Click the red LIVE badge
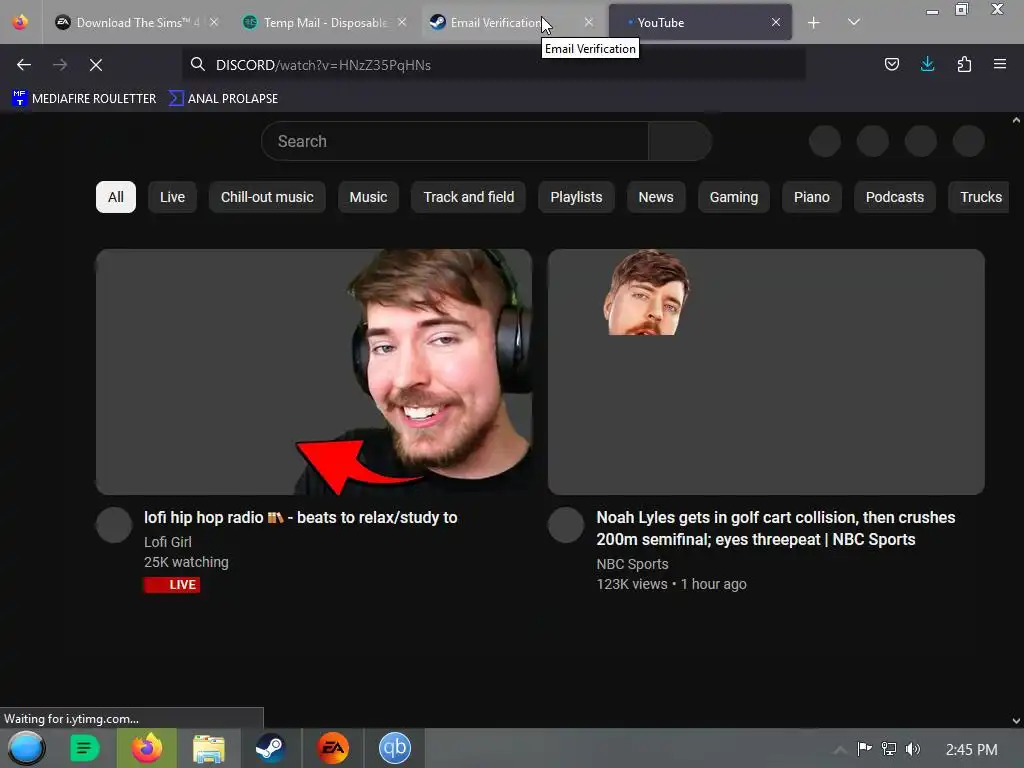This screenshot has height=768, width=1024. coord(172,584)
